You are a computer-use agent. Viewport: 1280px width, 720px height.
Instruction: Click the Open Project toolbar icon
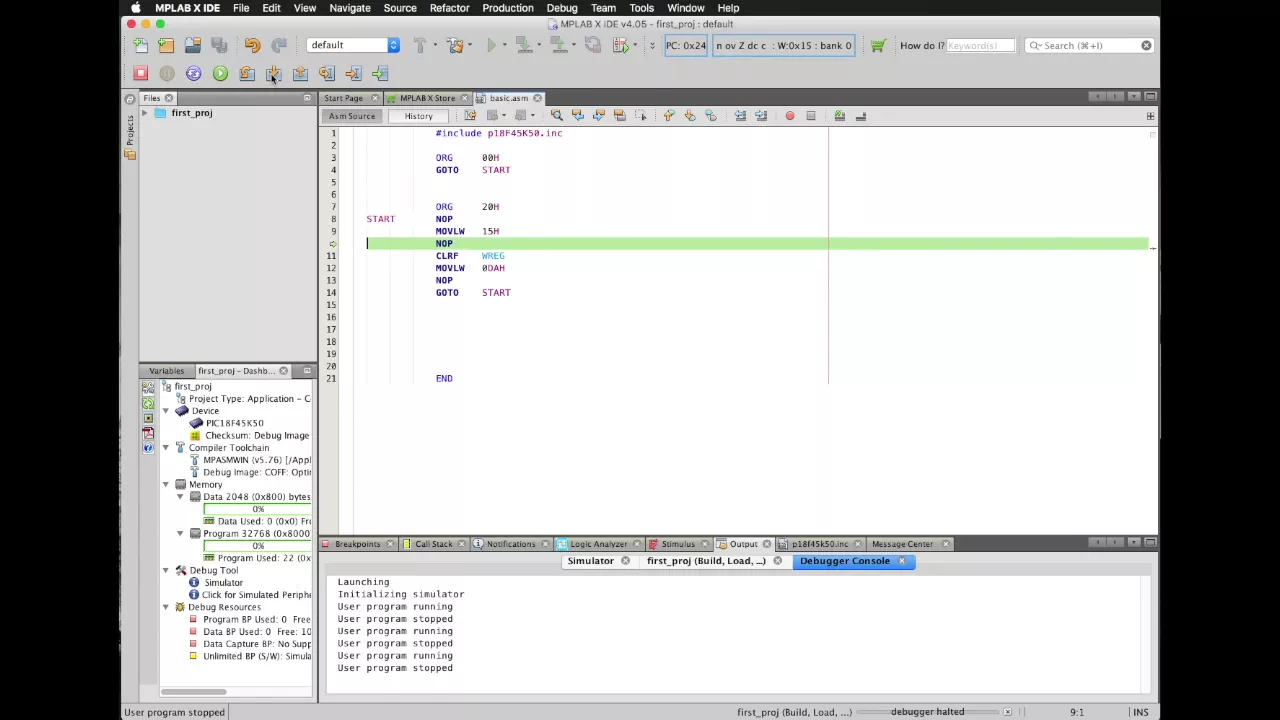[x=192, y=45]
